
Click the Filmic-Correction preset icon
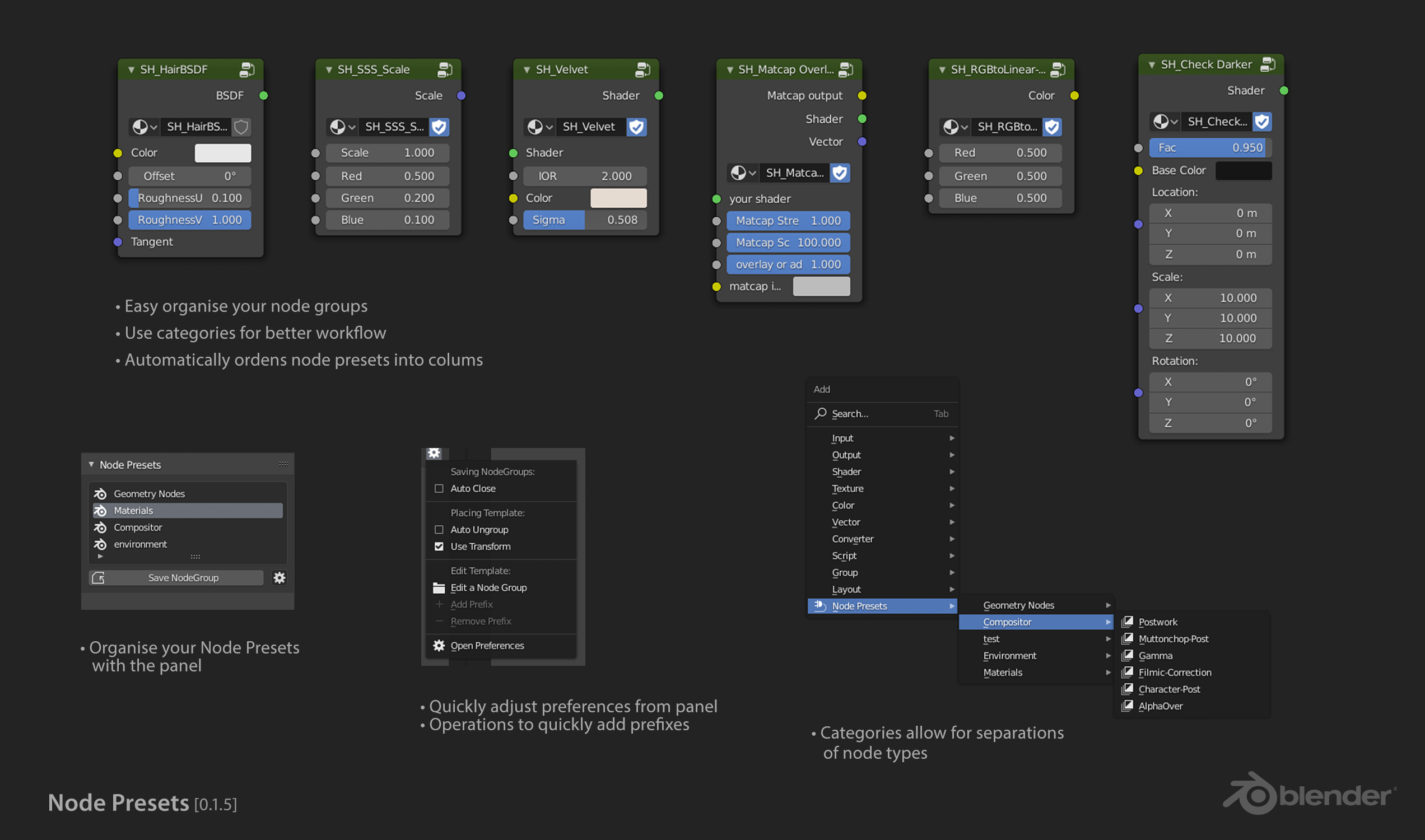[1127, 672]
